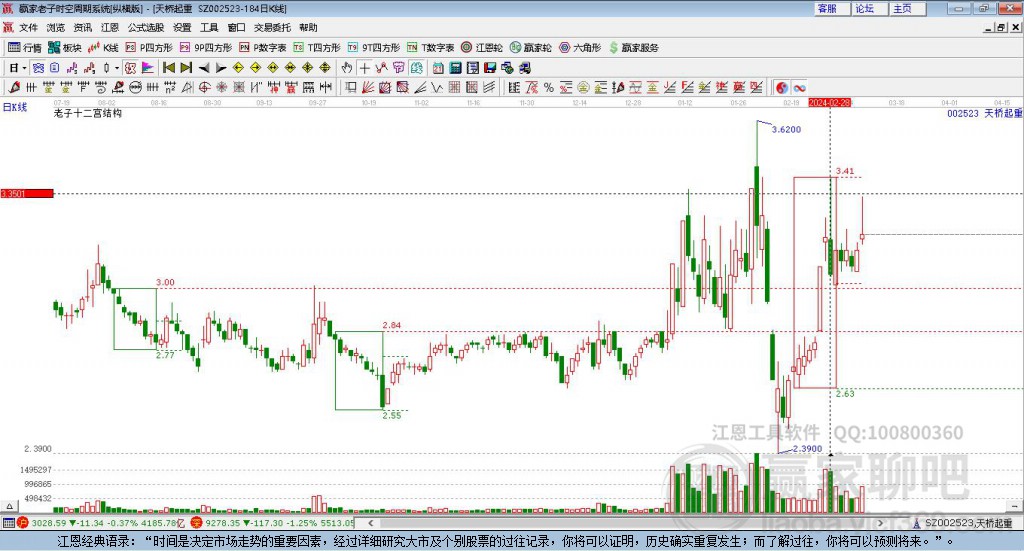Select the n² vertical lines tool
The height and width of the screenshot is (551, 1024).
tap(170, 87)
